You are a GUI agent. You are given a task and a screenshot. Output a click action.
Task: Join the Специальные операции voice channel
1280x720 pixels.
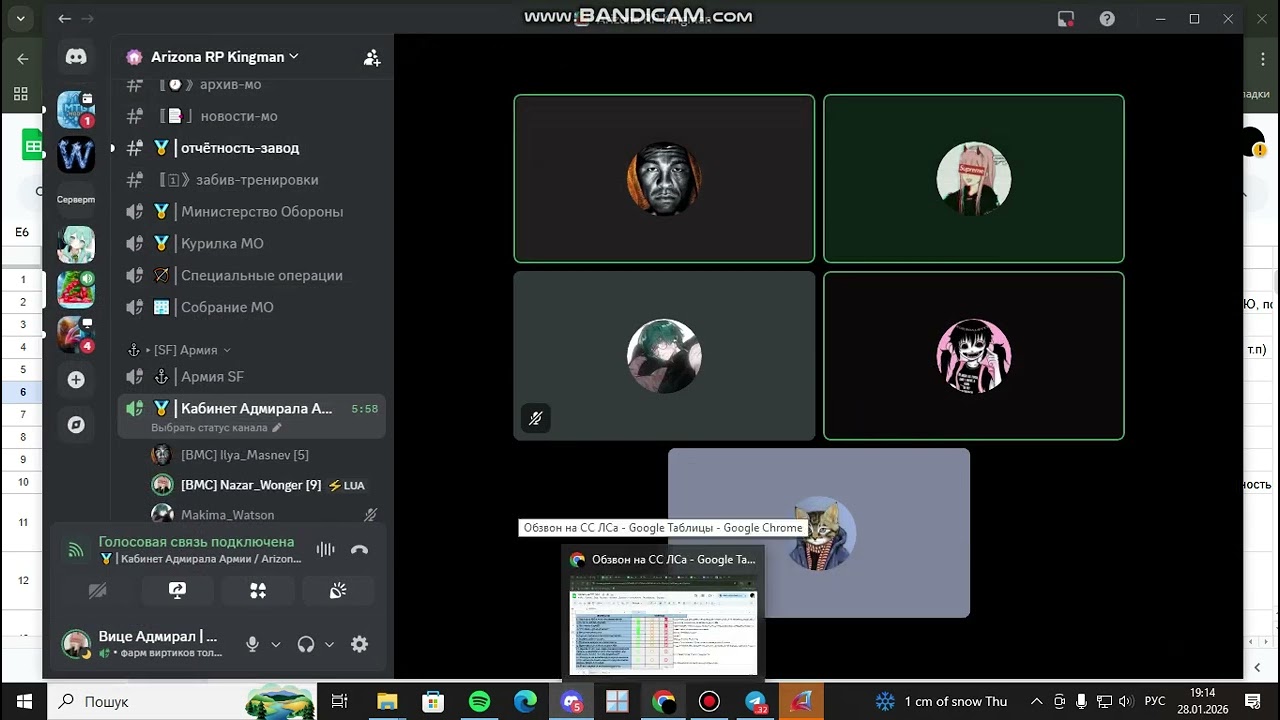(251, 276)
